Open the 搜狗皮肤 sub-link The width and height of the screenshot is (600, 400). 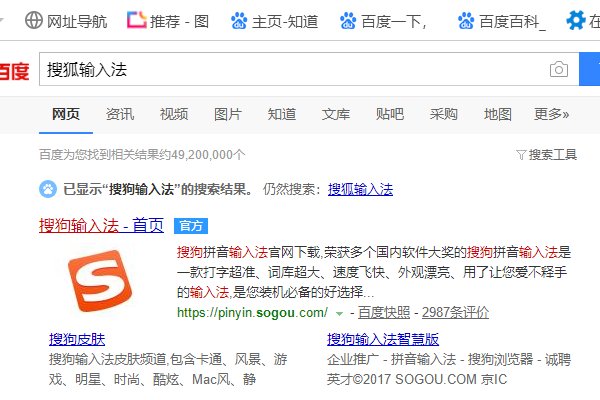point(77,339)
